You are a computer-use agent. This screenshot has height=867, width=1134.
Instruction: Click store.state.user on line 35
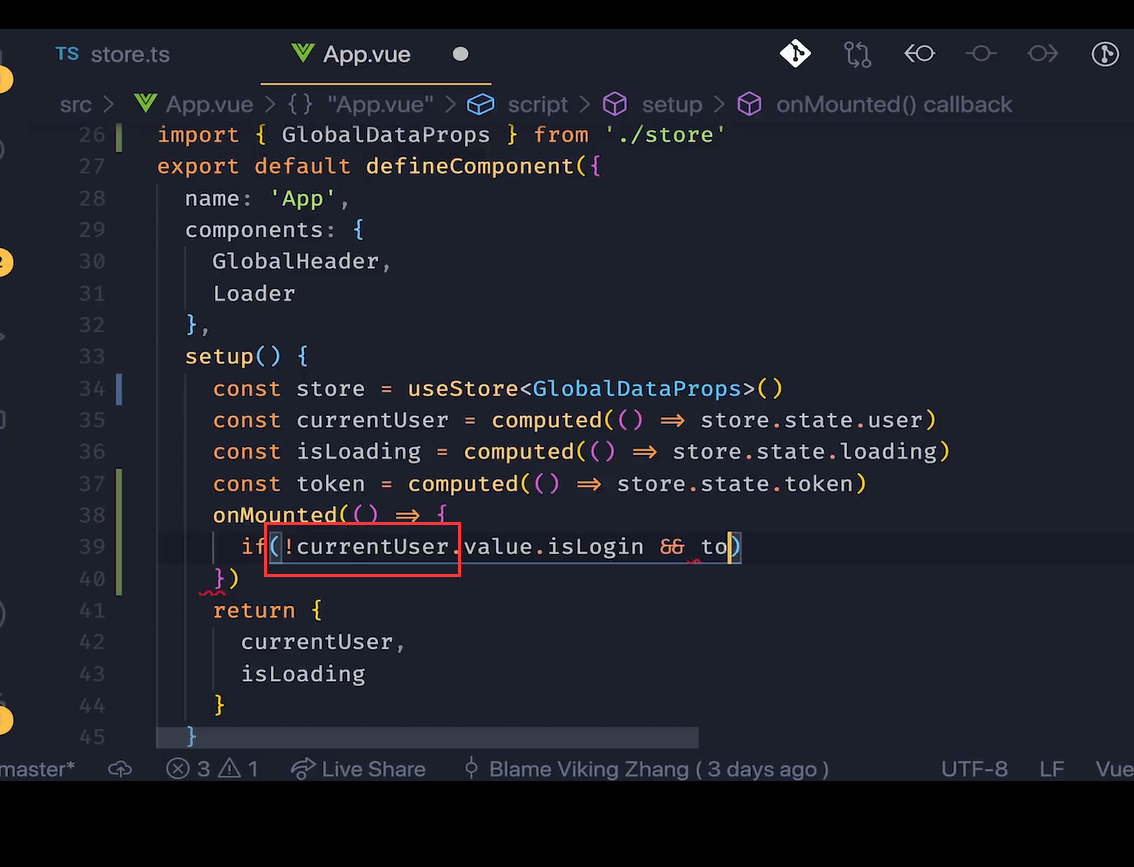[x=811, y=420]
